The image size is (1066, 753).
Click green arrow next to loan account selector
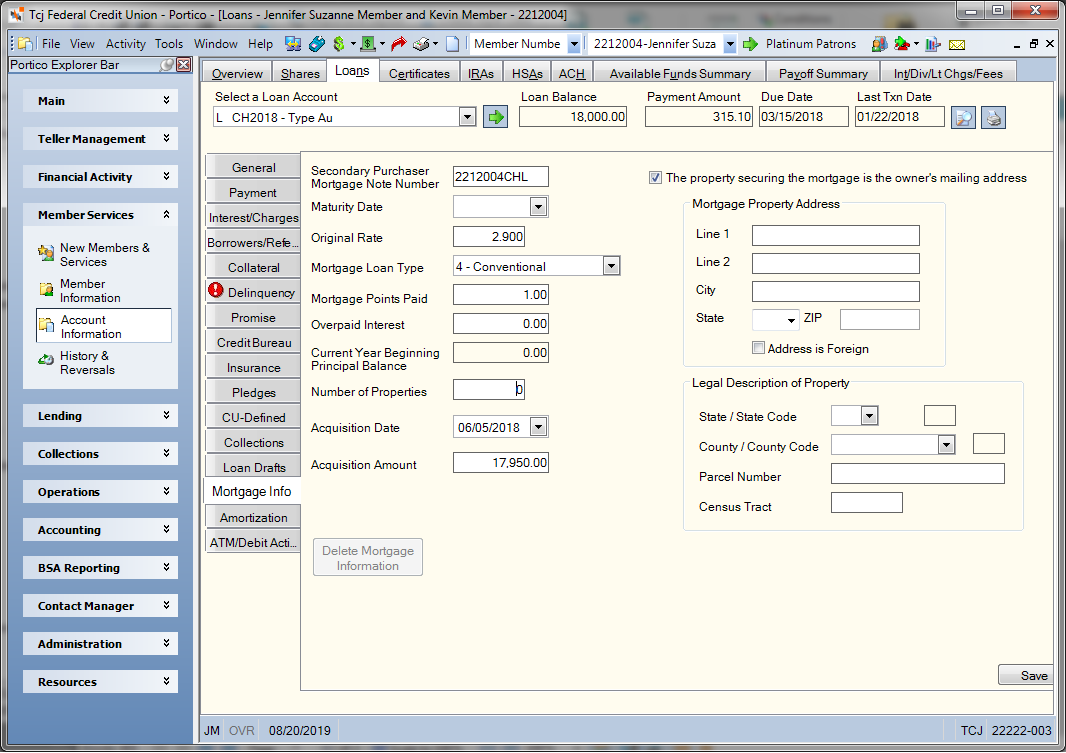[x=496, y=117]
